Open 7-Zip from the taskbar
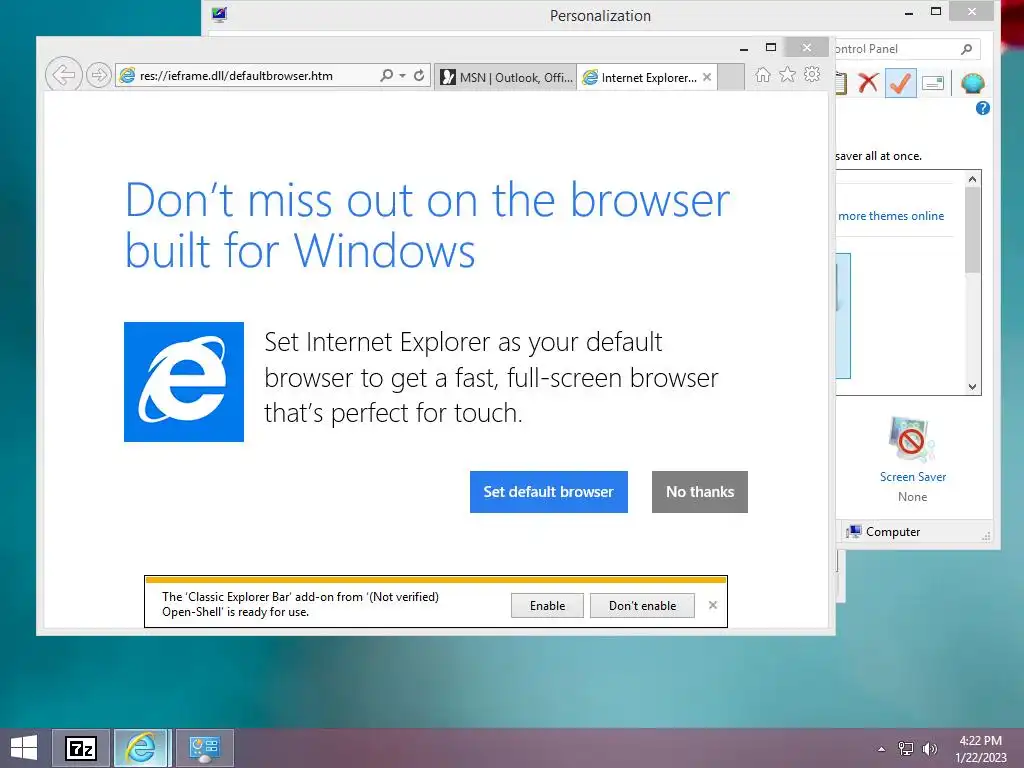Screen dimensions: 1024x768 (x=81, y=748)
